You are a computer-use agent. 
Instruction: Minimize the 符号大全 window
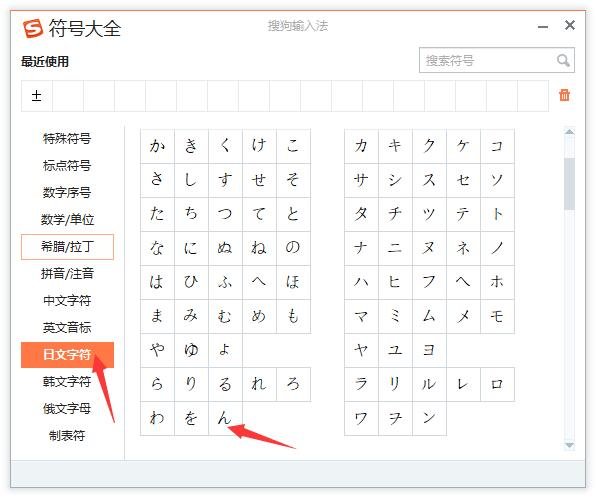click(543, 27)
